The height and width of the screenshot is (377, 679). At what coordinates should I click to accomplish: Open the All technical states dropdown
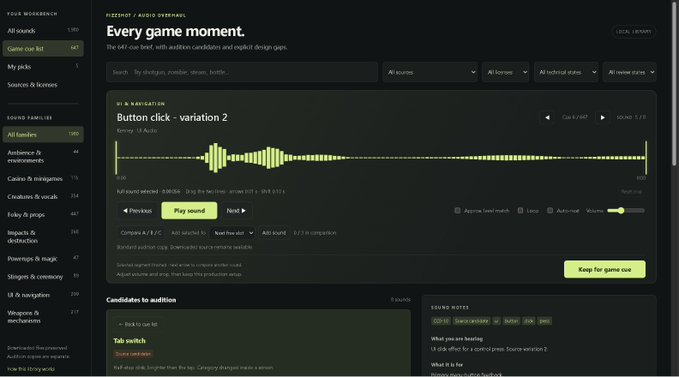[566, 72]
